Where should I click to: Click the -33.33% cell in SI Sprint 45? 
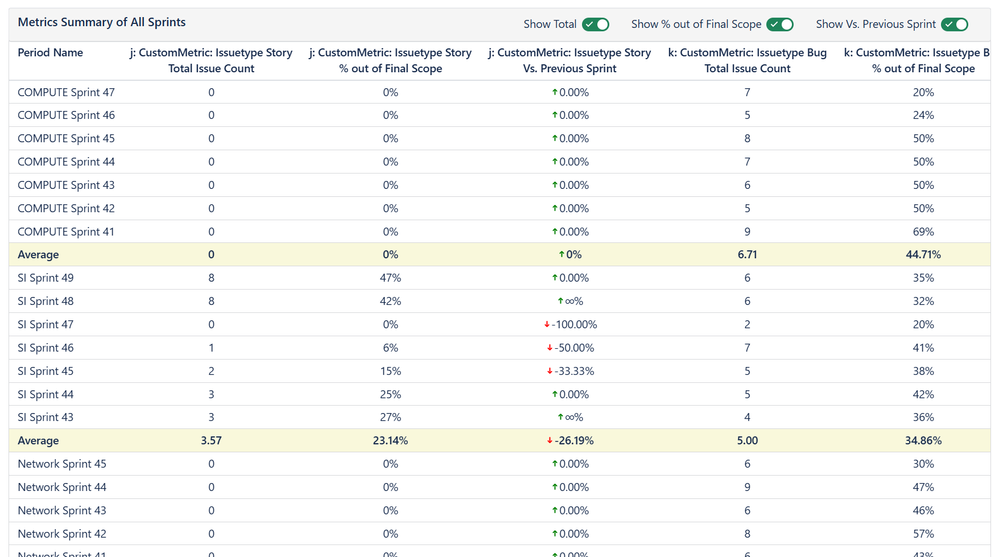(570, 372)
